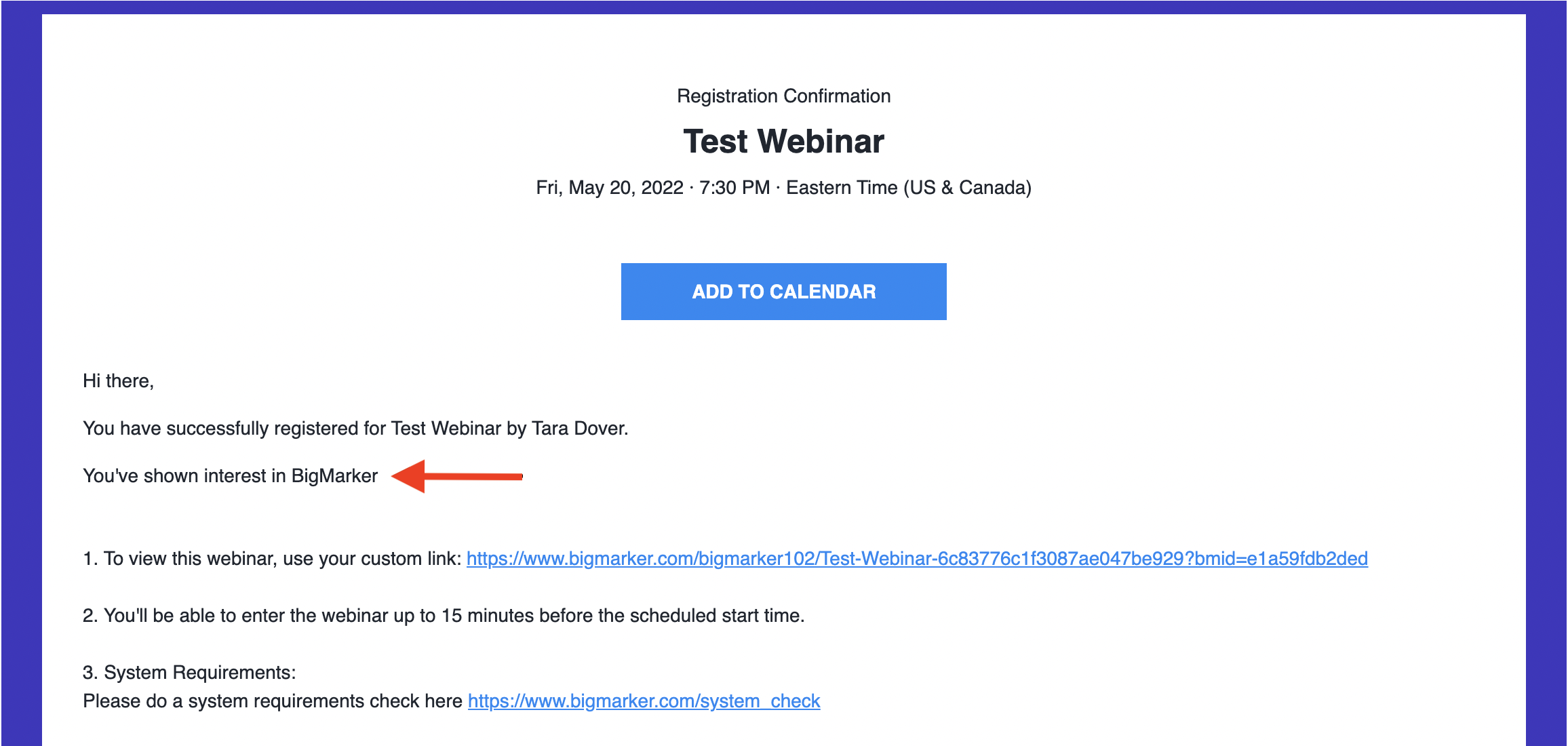Click You've shown interest in BigMarker text
Image resolution: width=1568 pixels, height=746 pixels.
(x=230, y=476)
